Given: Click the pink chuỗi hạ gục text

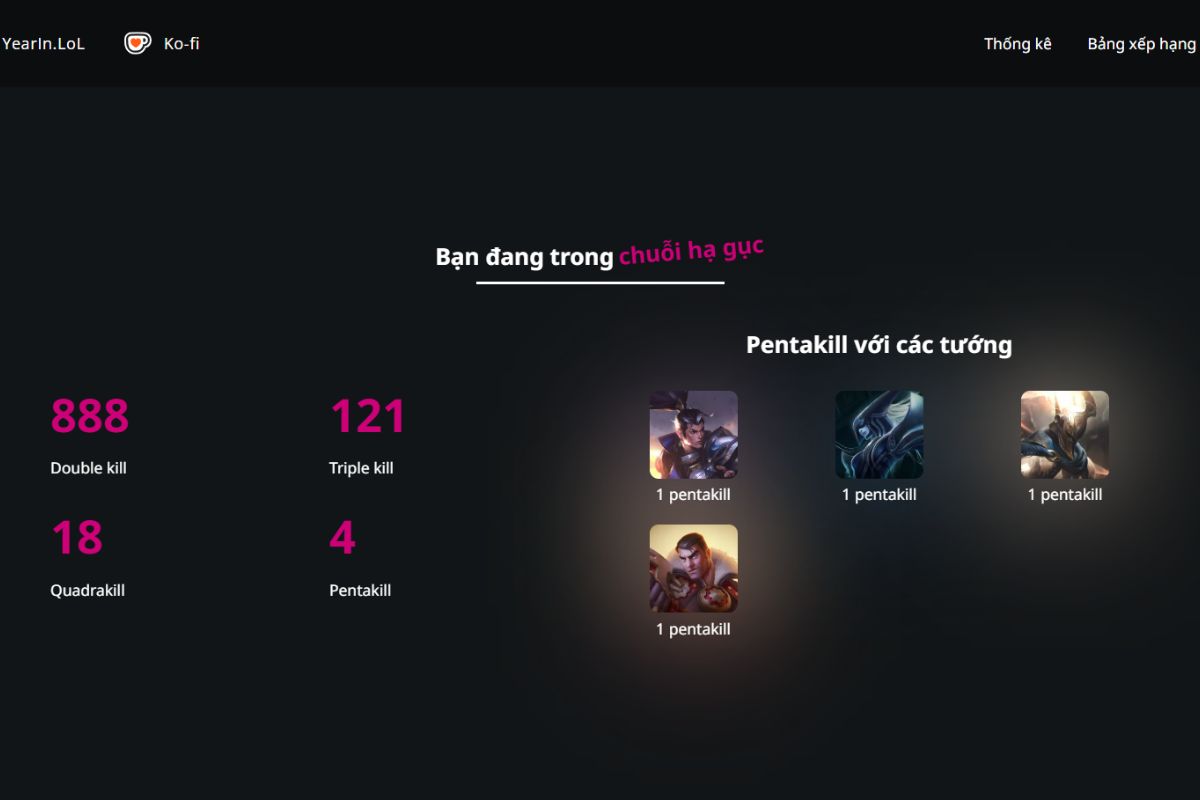Looking at the screenshot, I should pyautogui.click(x=692, y=251).
